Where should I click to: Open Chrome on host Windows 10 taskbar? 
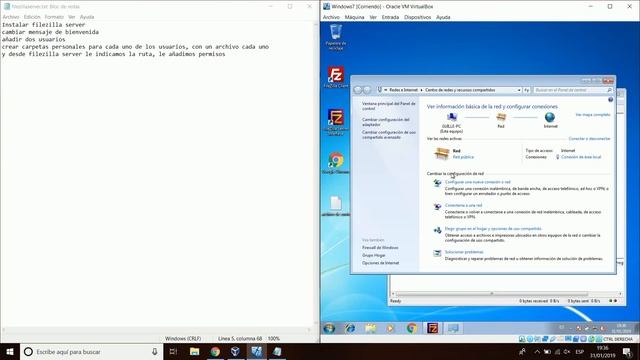[215, 352]
